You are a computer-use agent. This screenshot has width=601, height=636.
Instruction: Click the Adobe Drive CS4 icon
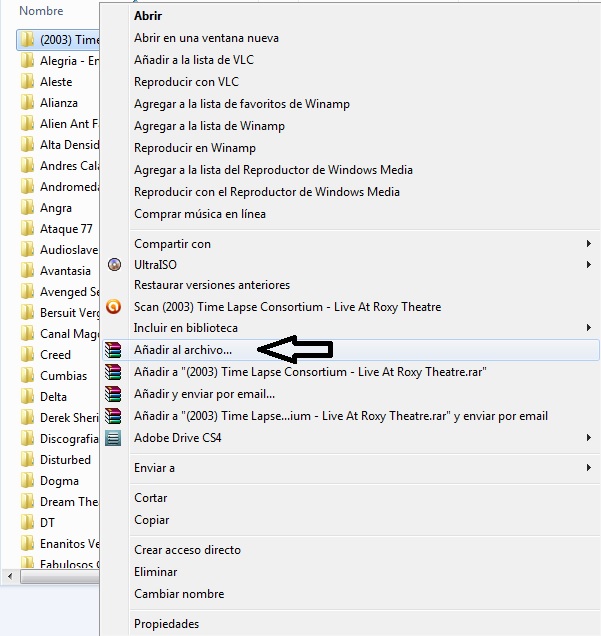(x=113, y=438)
